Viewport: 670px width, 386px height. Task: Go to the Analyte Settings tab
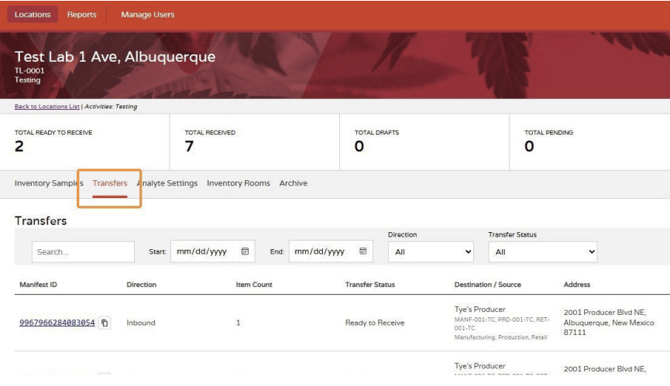[167, 183]
